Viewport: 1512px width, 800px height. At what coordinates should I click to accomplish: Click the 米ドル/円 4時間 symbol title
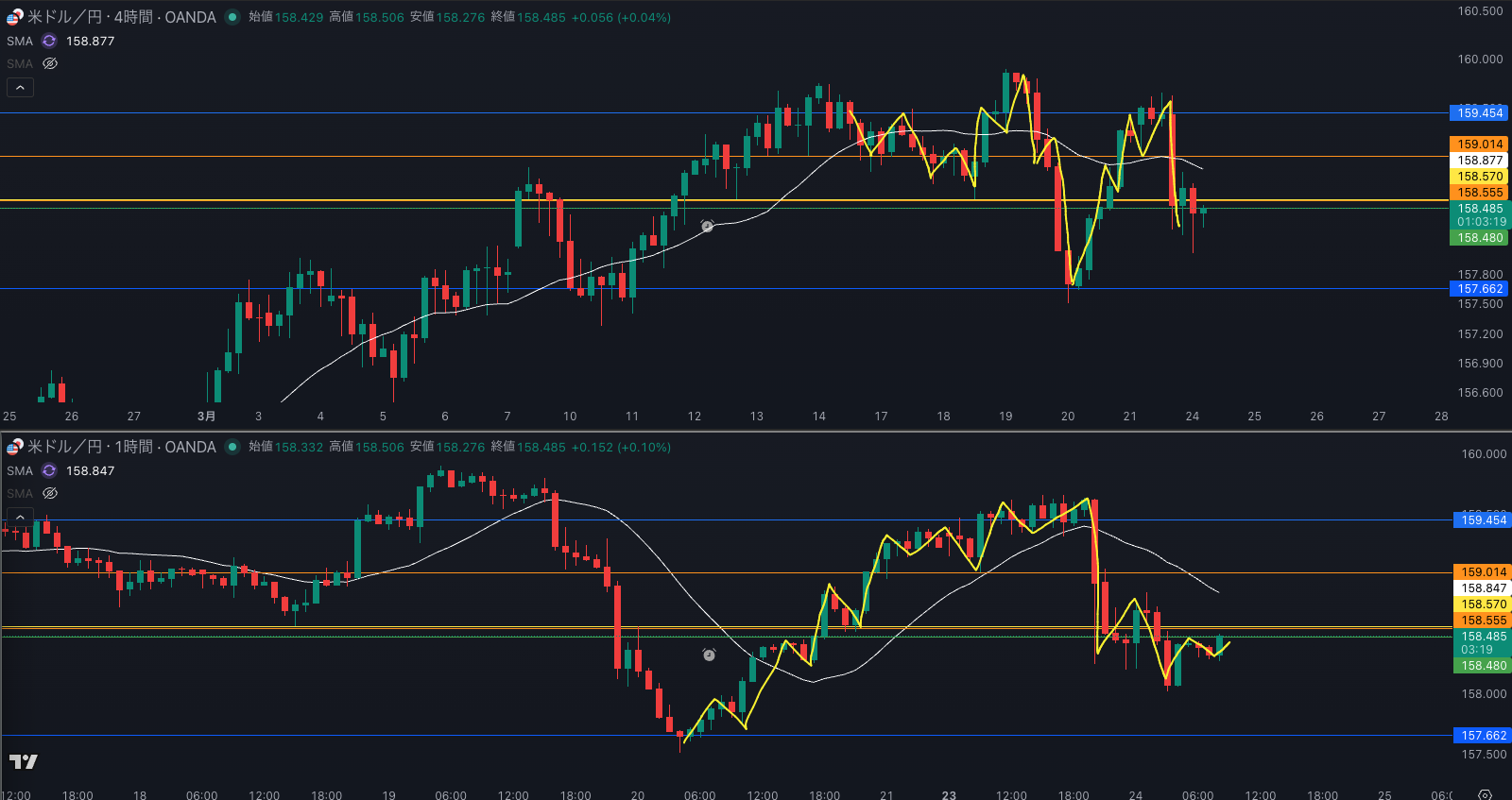point(121,17)
